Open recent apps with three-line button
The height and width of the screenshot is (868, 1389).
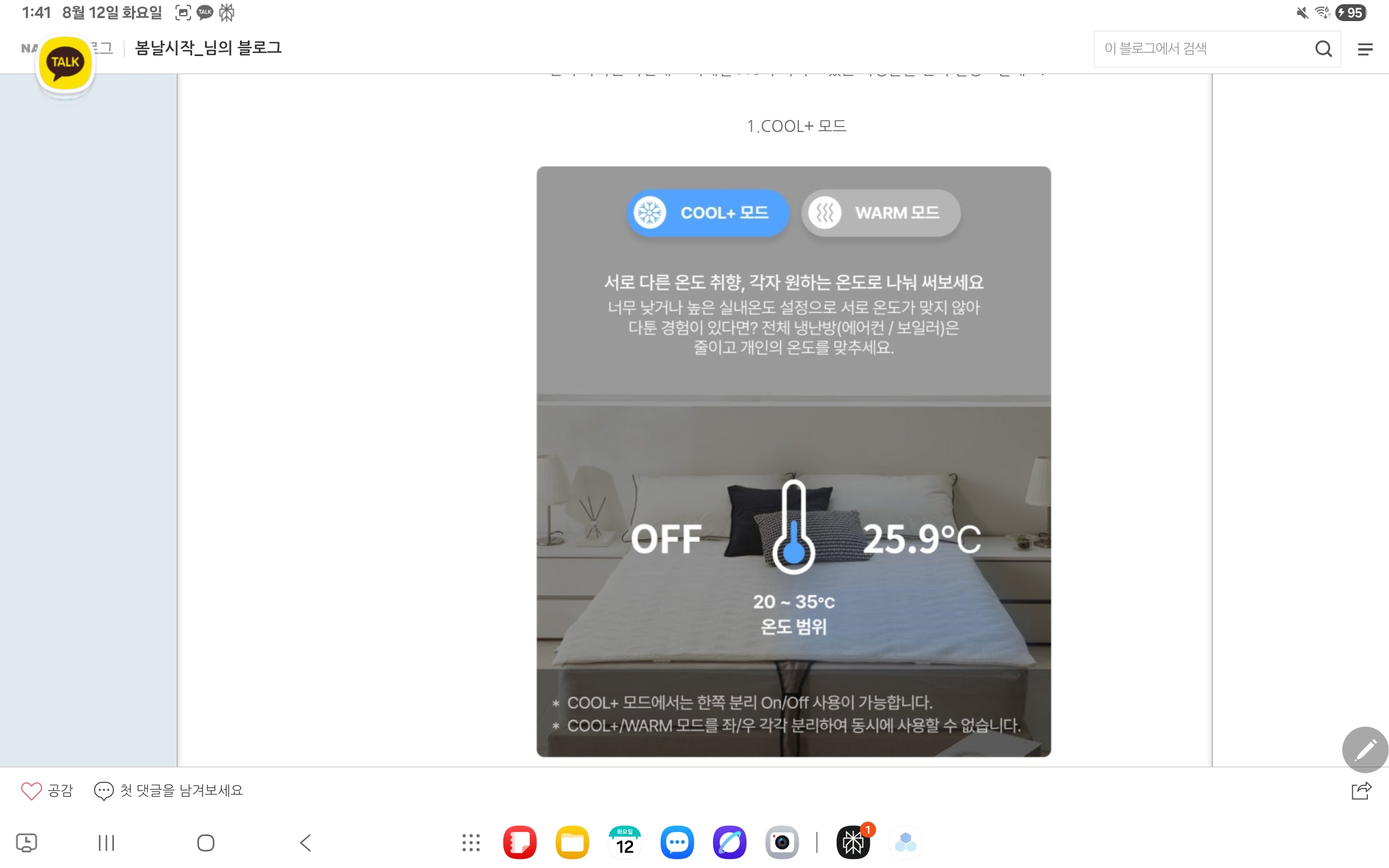coord(106,843)
